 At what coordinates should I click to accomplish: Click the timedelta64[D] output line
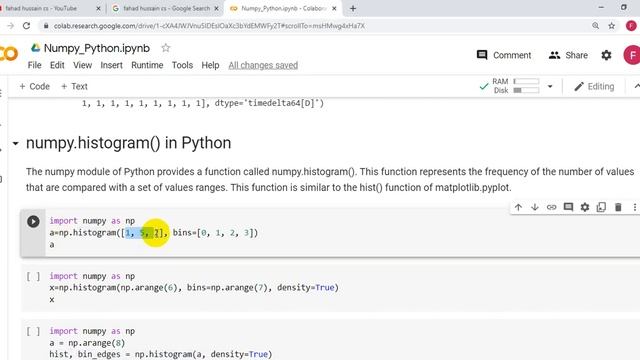pyautogui.click(x=202, y=103)
